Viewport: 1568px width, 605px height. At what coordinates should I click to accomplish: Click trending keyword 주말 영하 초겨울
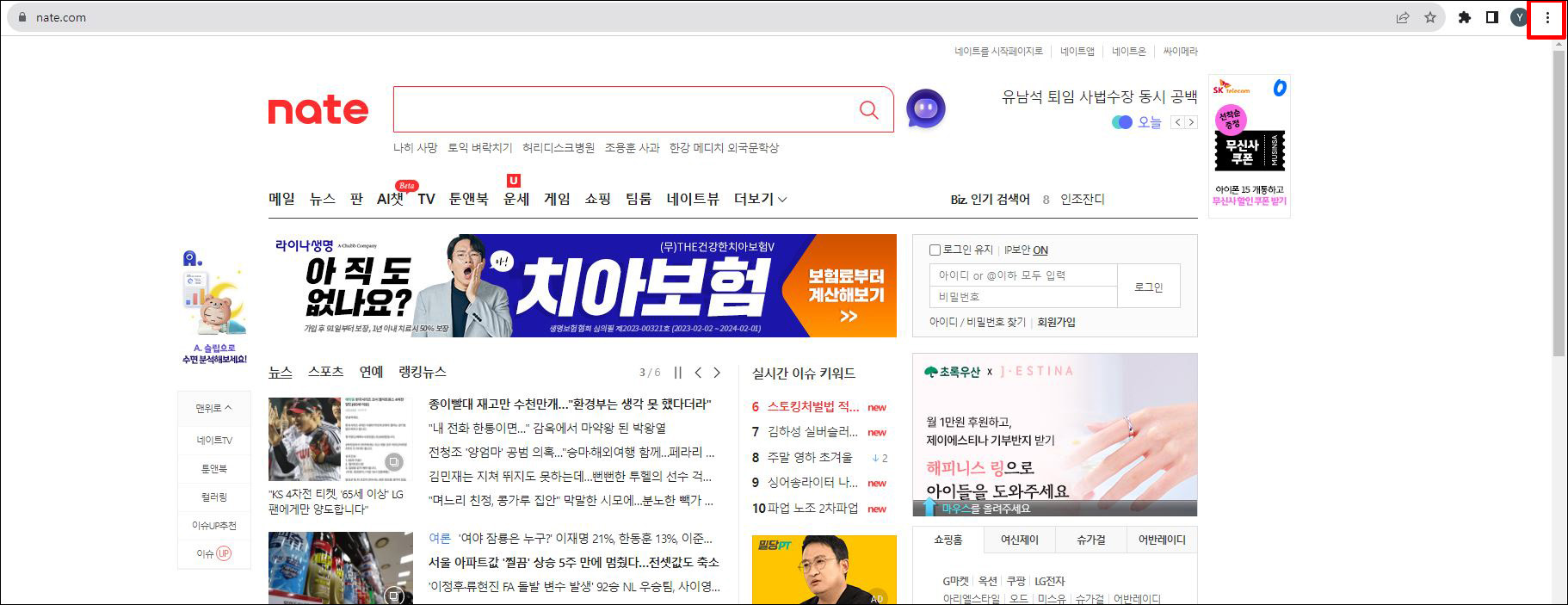click(x=810, y=457)
